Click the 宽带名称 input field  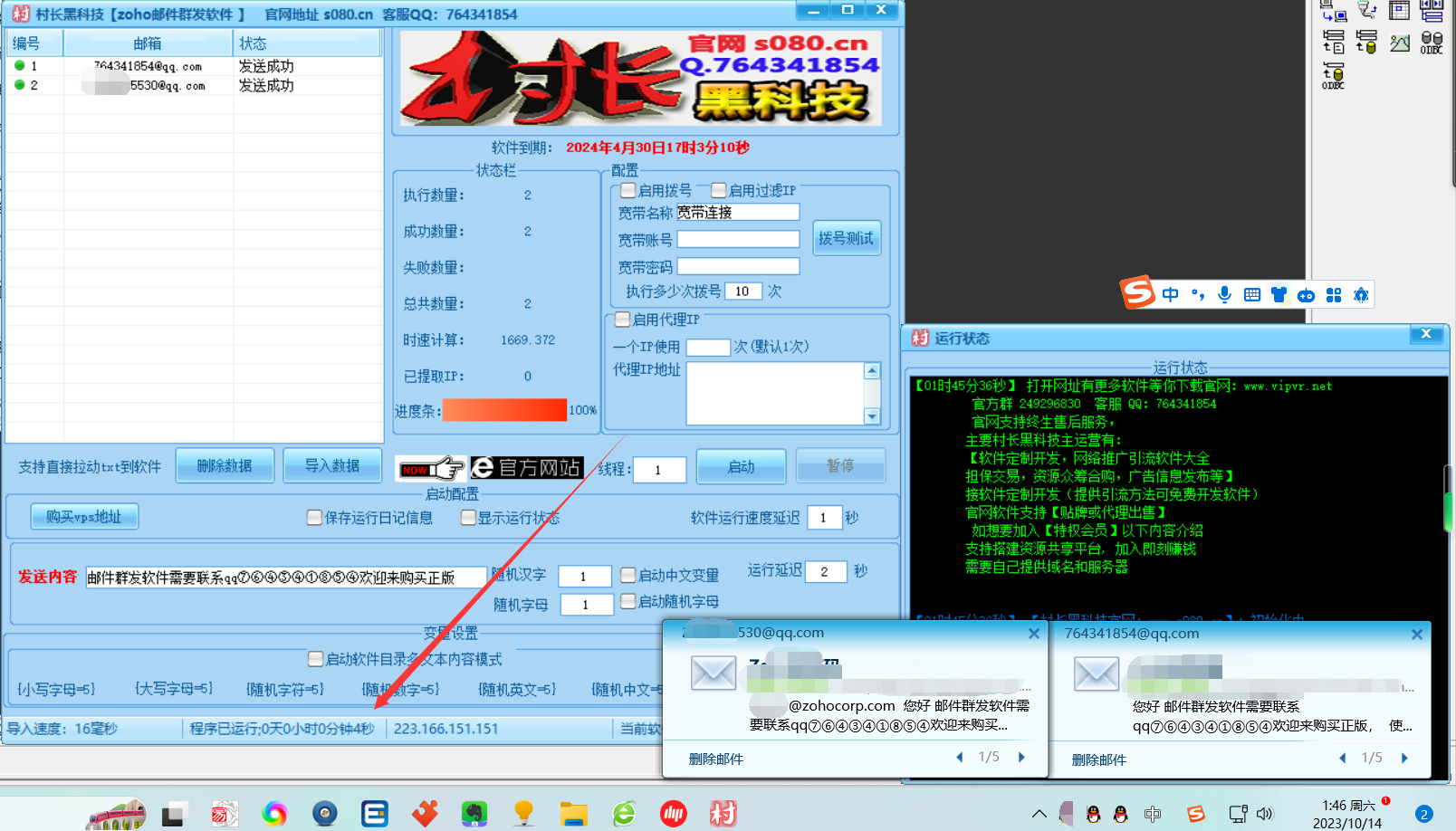point(738,212)
